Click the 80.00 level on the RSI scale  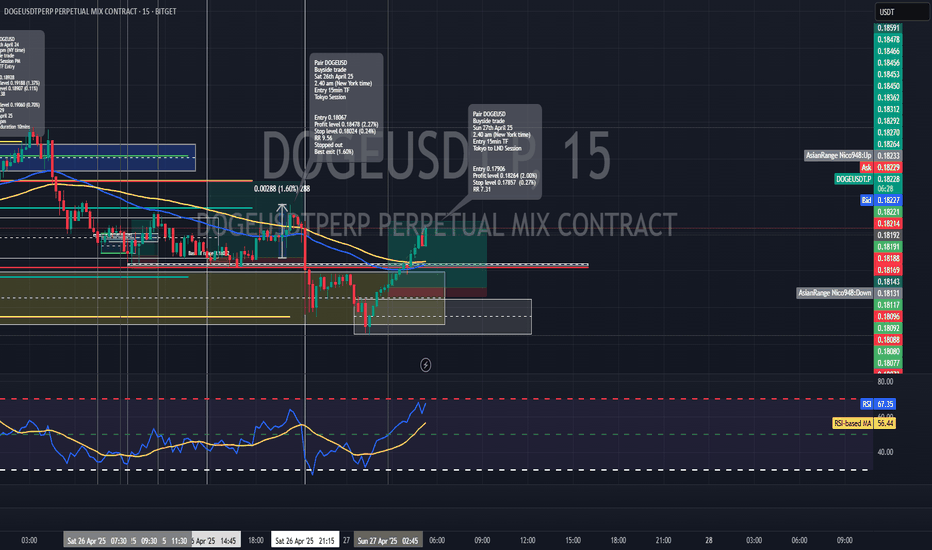(x=885, y=382)
